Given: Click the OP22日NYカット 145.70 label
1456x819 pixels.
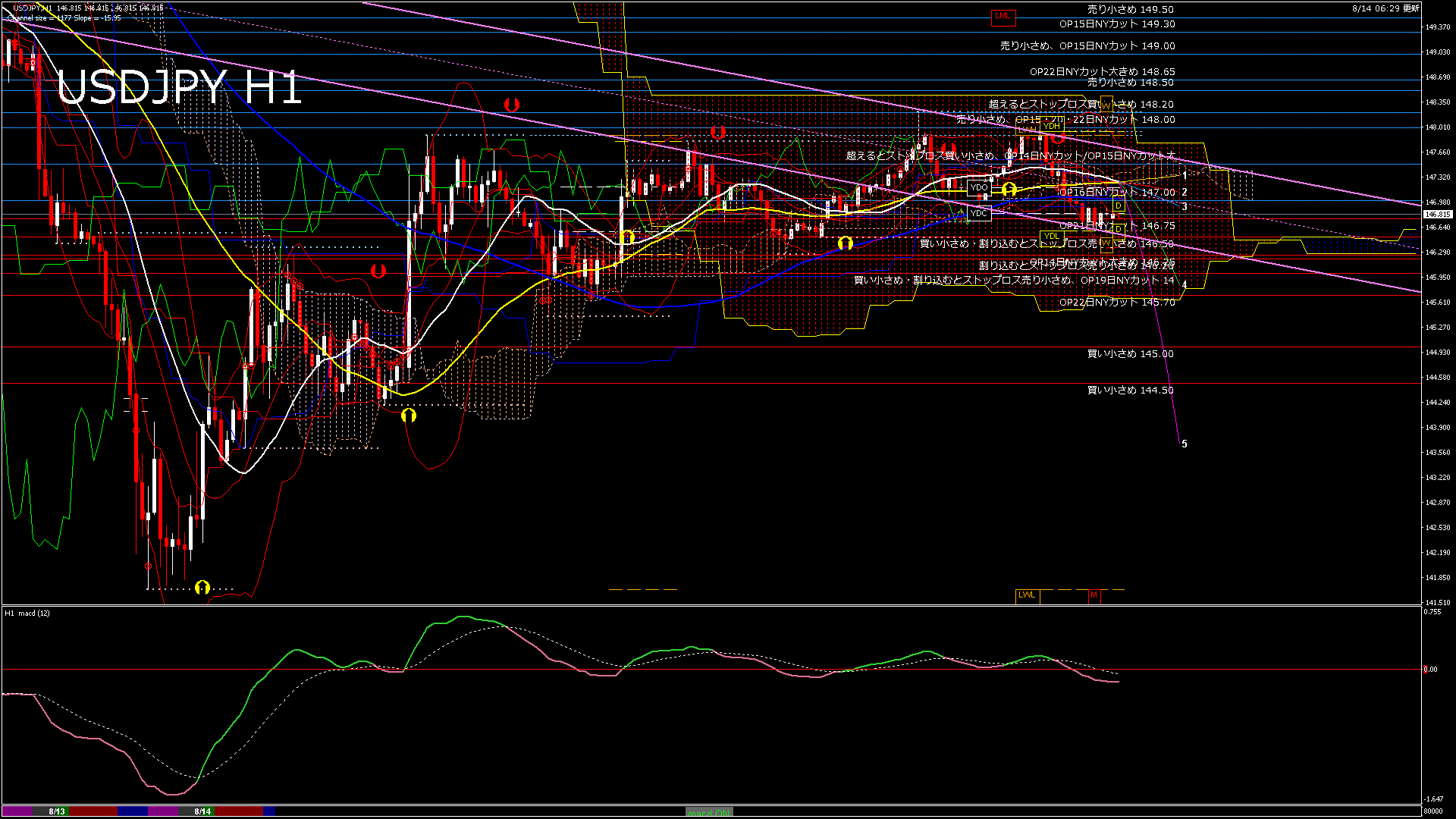Looking at the screenshot, I should coord(1117,303).
